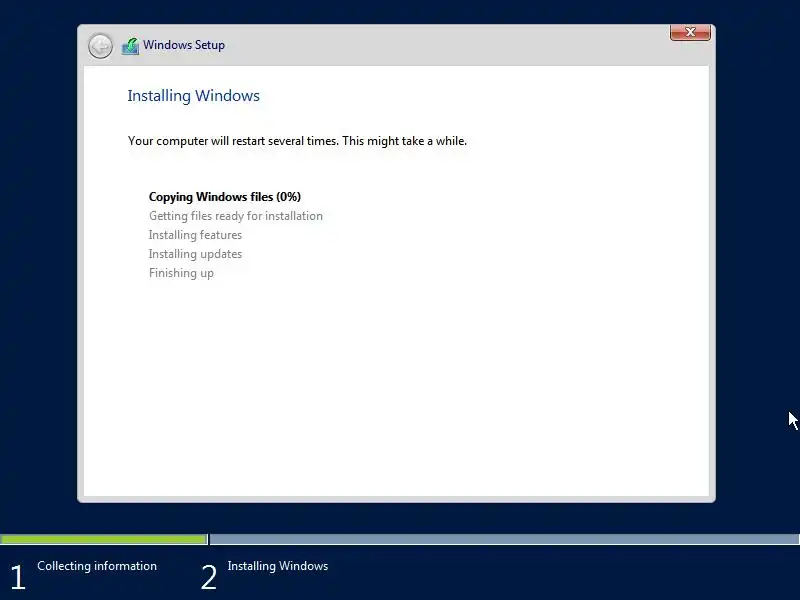The height and width of the screenshot is (600, 800).
Task: Click the green Collecting information progress bar
Action: tap(104, 539)
